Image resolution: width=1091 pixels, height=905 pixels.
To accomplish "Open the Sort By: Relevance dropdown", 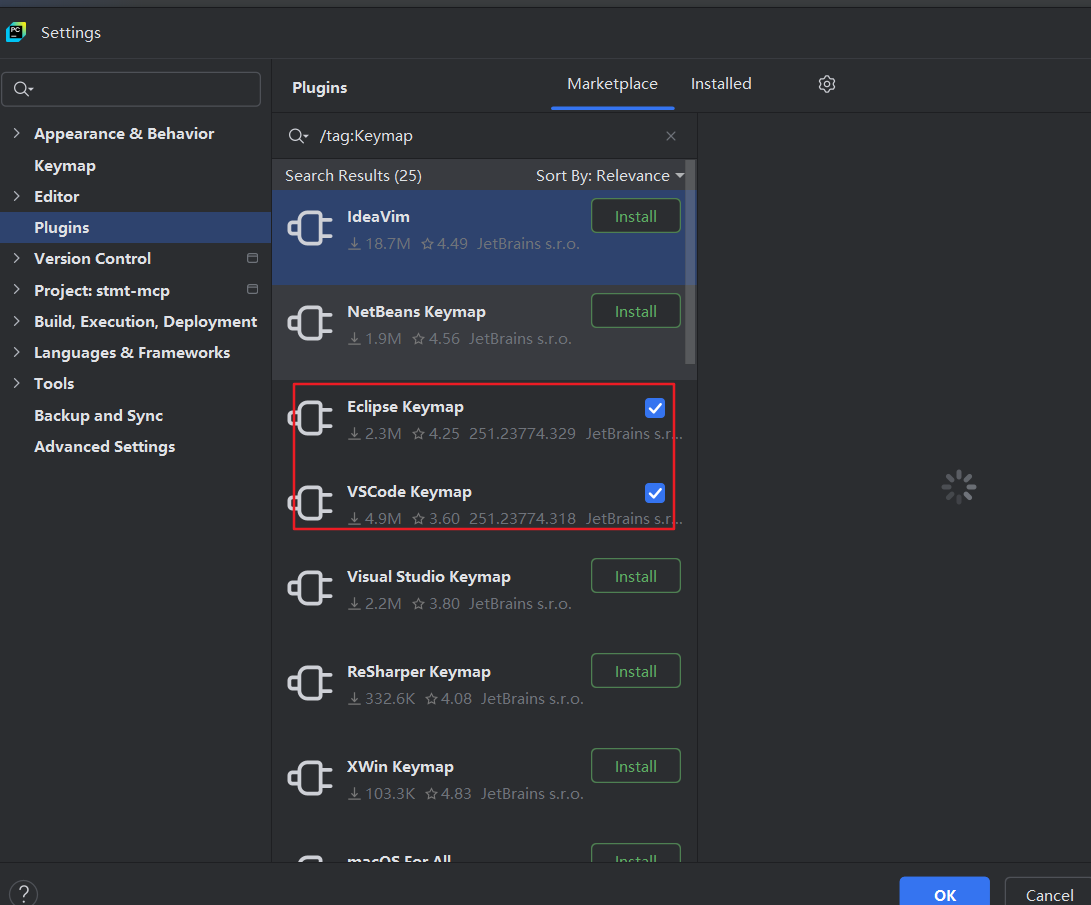I will (610, 175).
